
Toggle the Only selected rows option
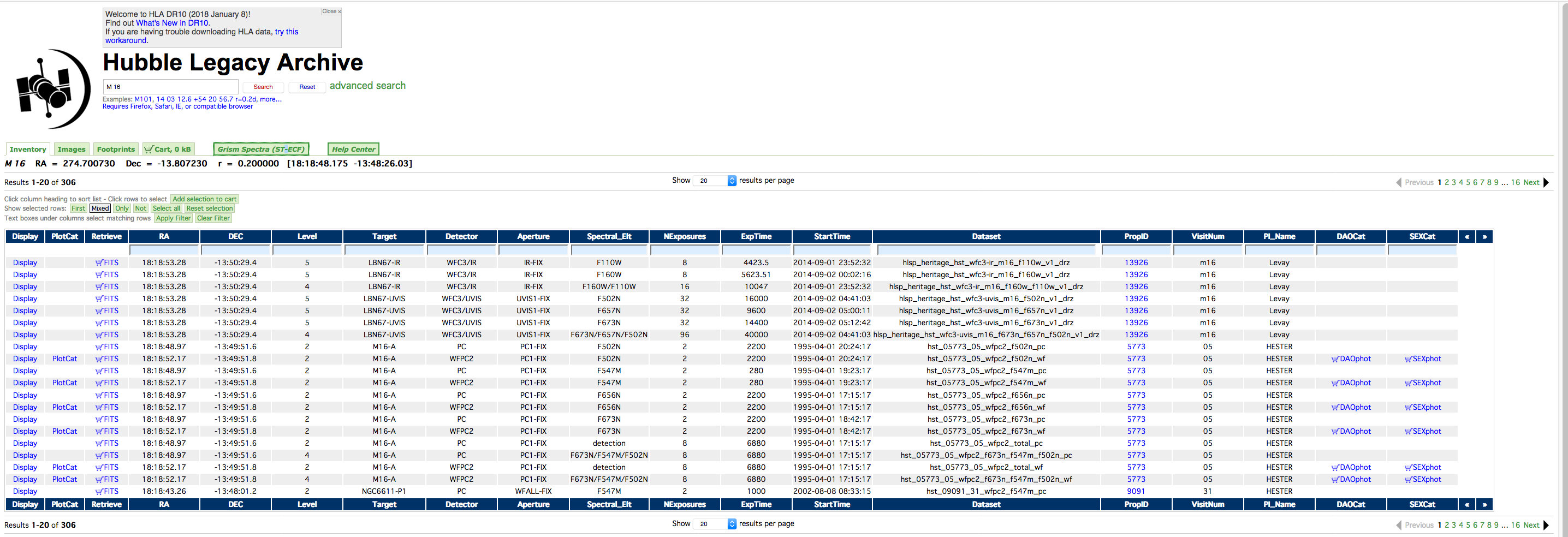point(122,208)
